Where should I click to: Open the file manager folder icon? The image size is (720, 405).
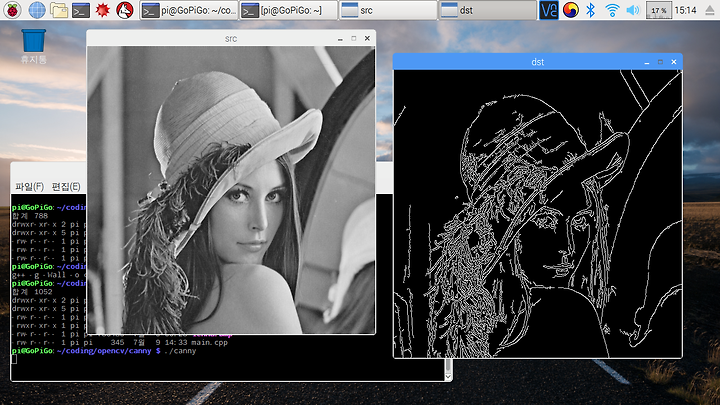(x=59, y=10)
